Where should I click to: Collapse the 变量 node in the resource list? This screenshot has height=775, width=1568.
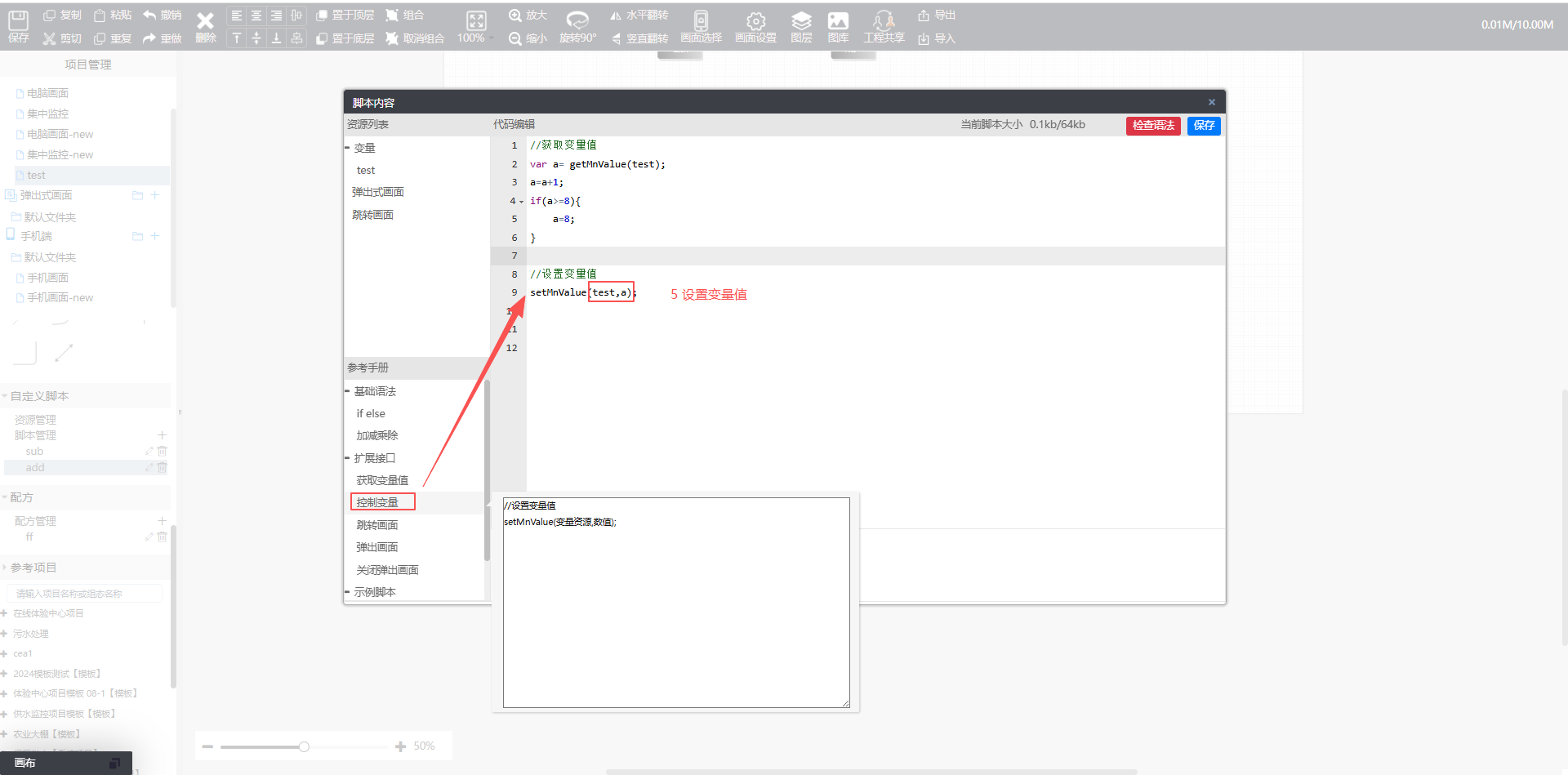coord(347,148)
